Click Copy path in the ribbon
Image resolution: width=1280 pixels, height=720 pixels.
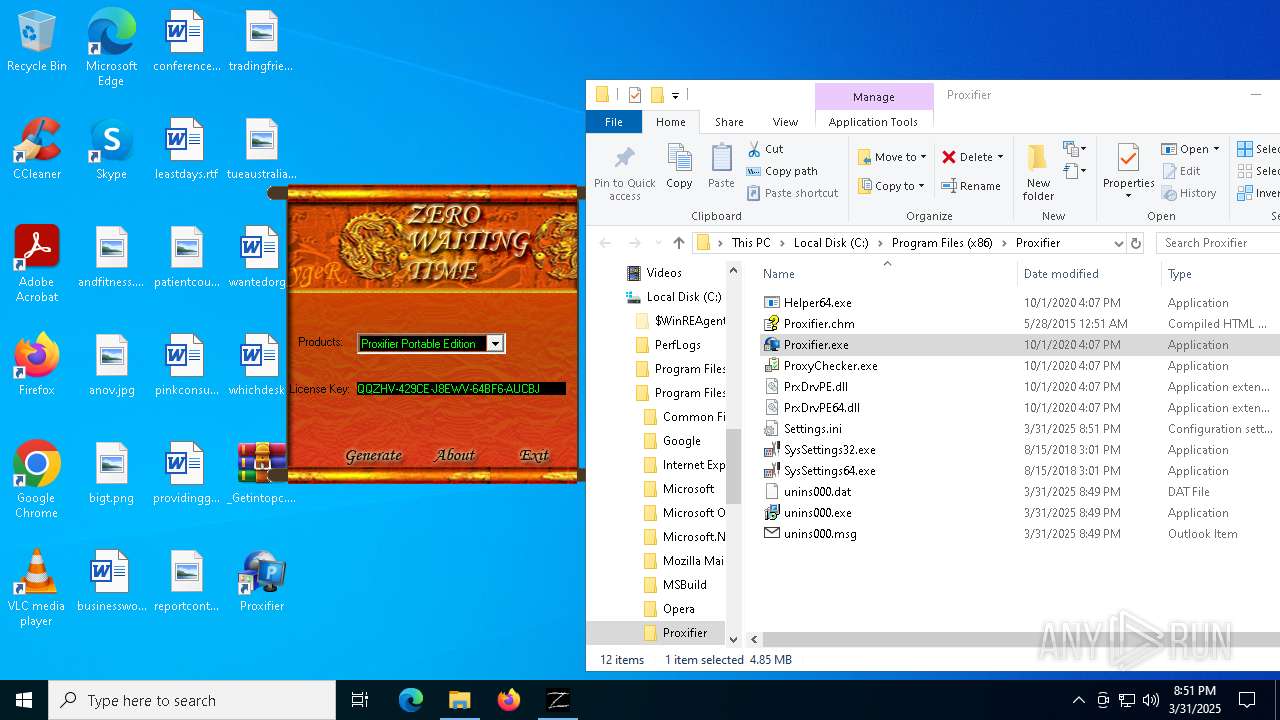point(782,171)
